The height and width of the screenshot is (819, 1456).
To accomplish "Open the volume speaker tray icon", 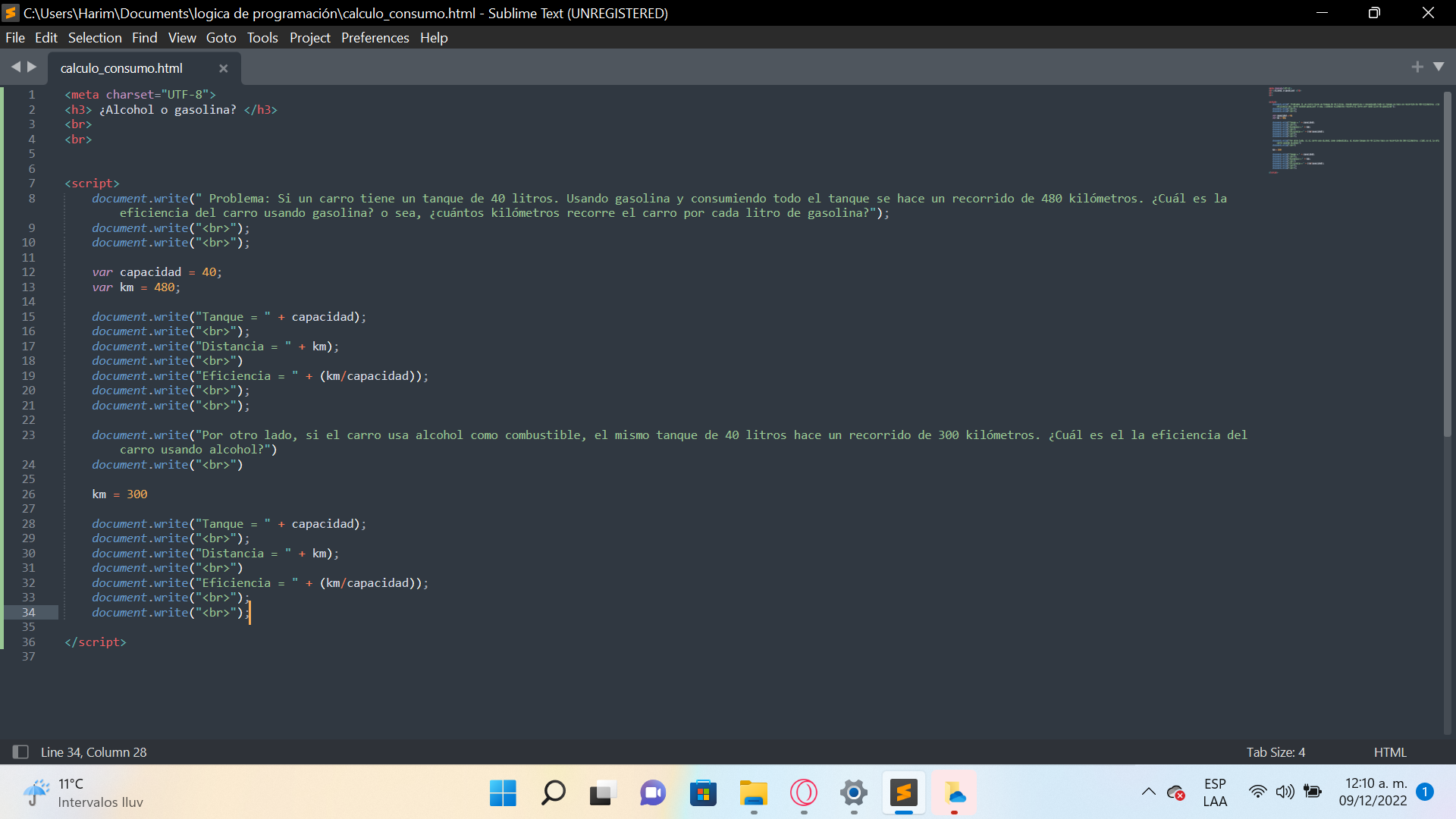I will (x=1285, y=792).
